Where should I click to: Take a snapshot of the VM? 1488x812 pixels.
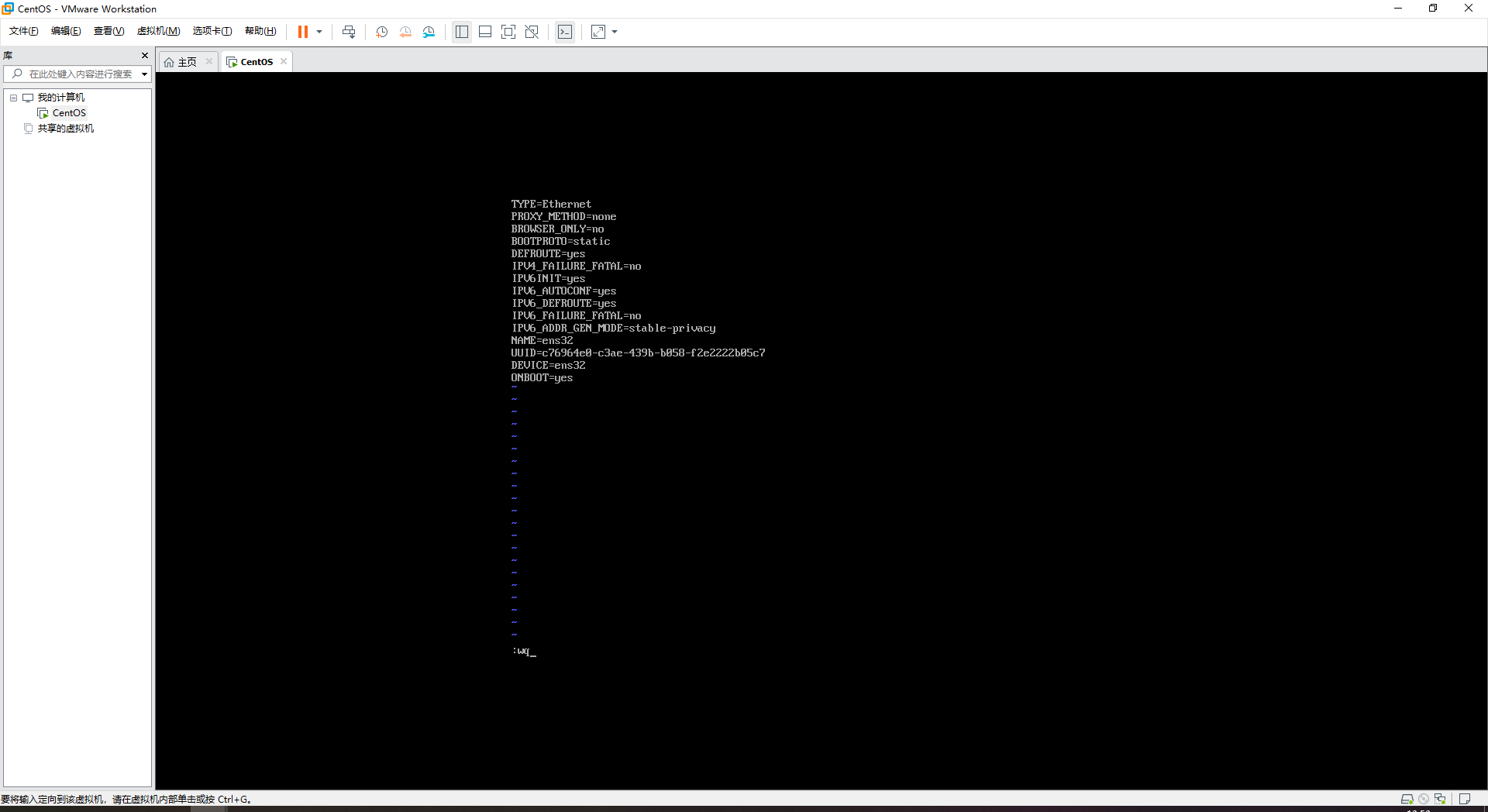pos(382,32)
